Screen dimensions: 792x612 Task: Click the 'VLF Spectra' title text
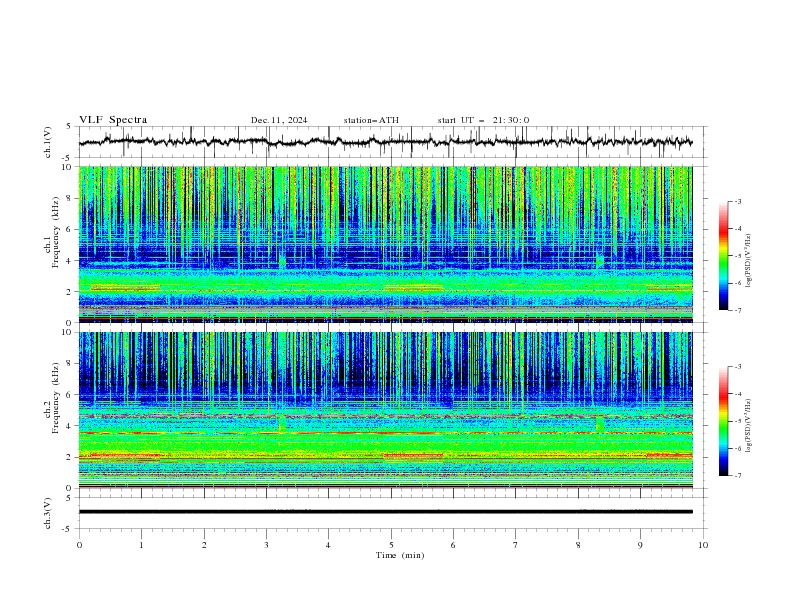113,120
